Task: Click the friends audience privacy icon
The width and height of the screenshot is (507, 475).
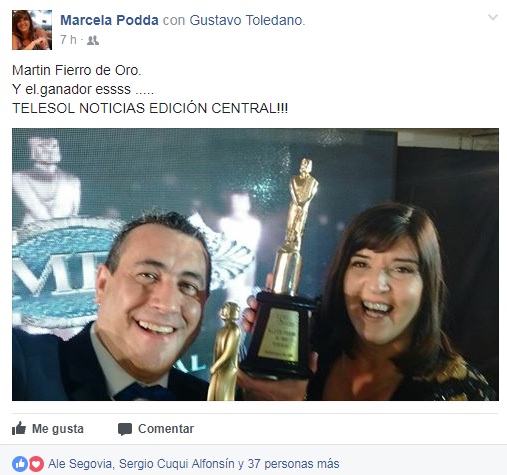Action: pyautogui.click(x=93, y=40)
